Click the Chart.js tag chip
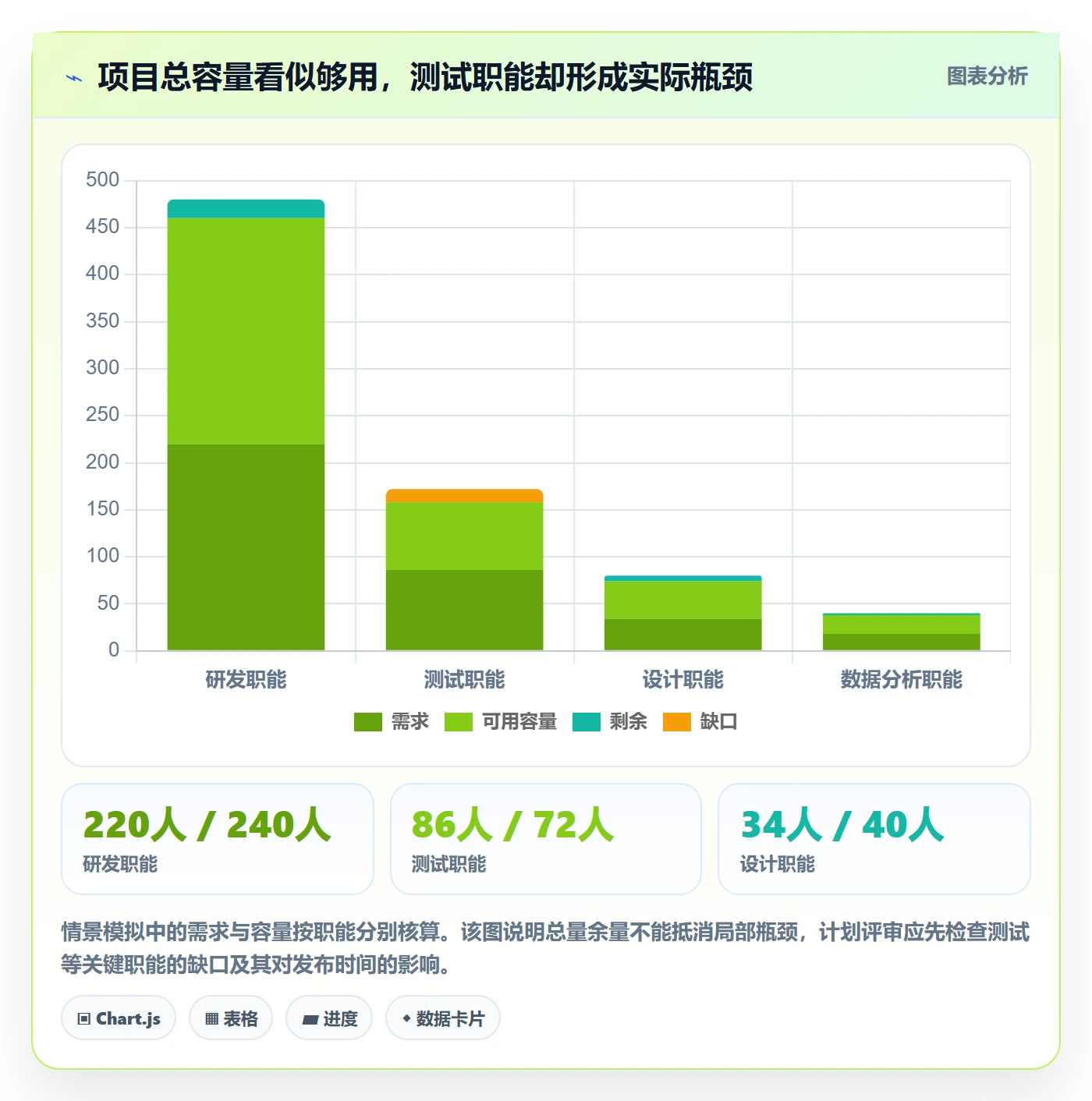The width and height of the screenshot is (1092, 1101). coord(119,1018)
